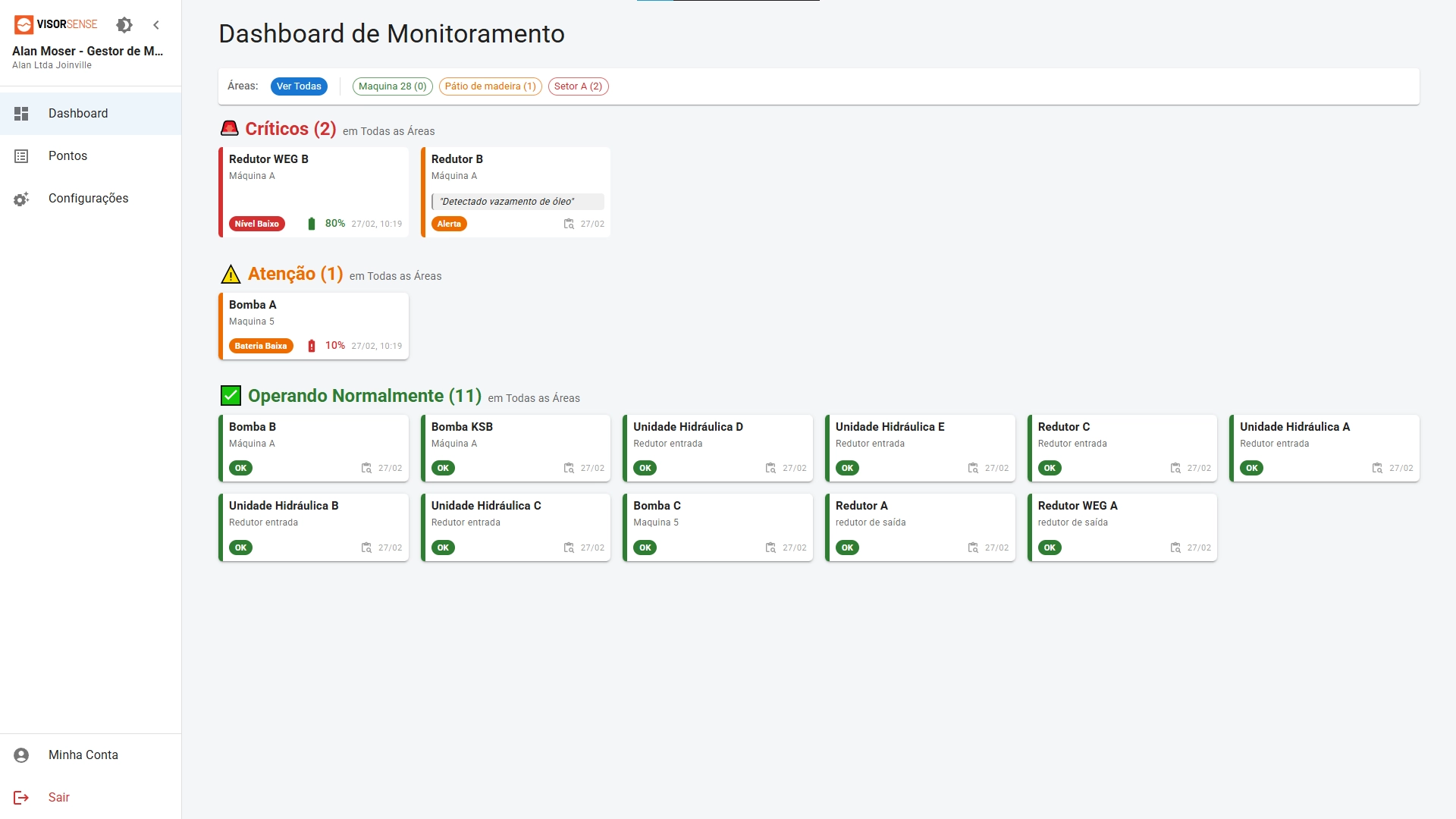Click the Sair link to log out
Image resolution: width=1456 pixels, height=819 pixels.
point(58,797)
